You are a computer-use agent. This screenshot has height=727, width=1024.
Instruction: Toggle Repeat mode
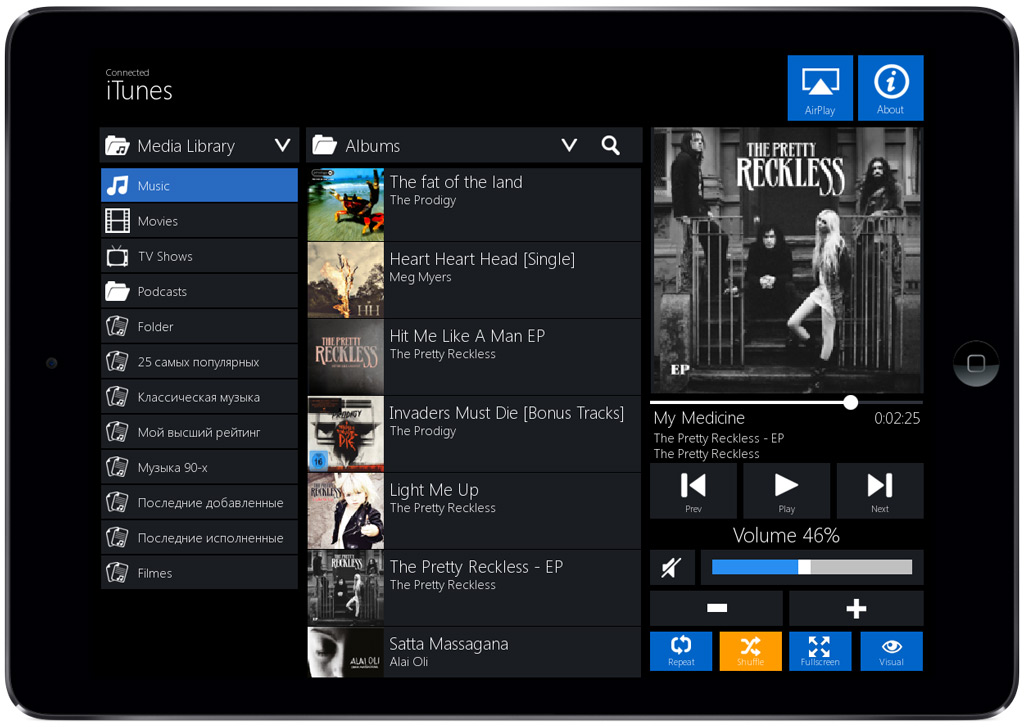[x=681, y=651]
